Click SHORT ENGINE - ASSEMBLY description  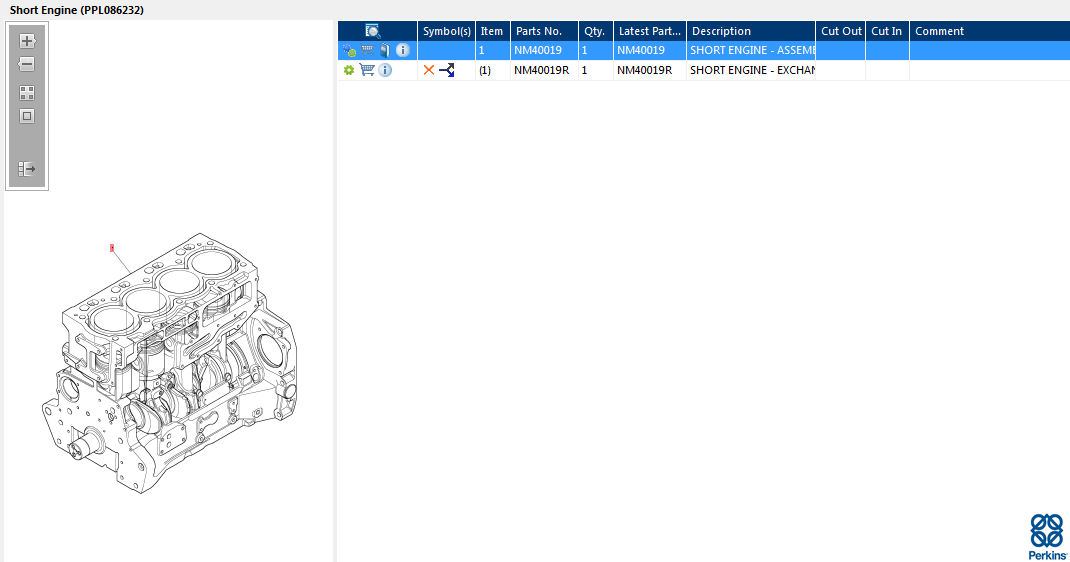pos(753,50)
